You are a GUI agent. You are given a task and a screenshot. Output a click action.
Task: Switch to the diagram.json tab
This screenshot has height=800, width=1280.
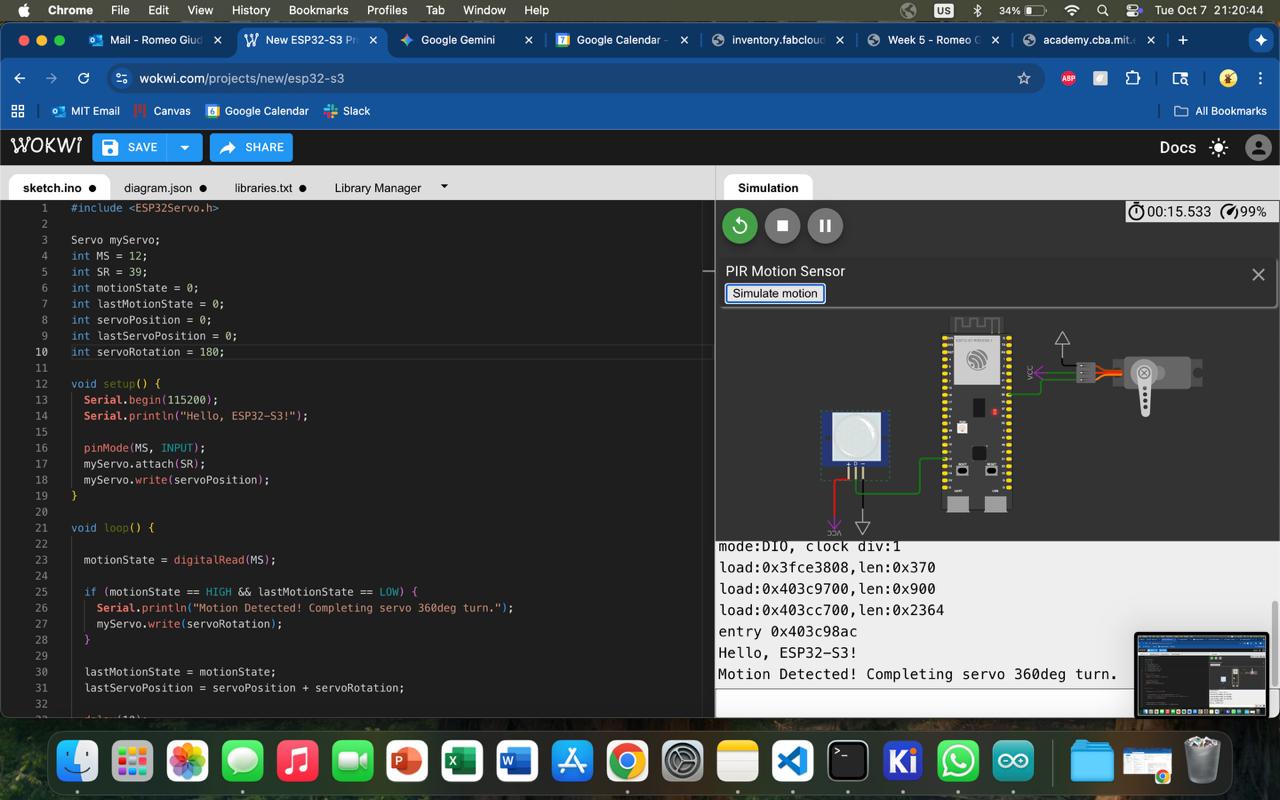[x=158, y=188]
